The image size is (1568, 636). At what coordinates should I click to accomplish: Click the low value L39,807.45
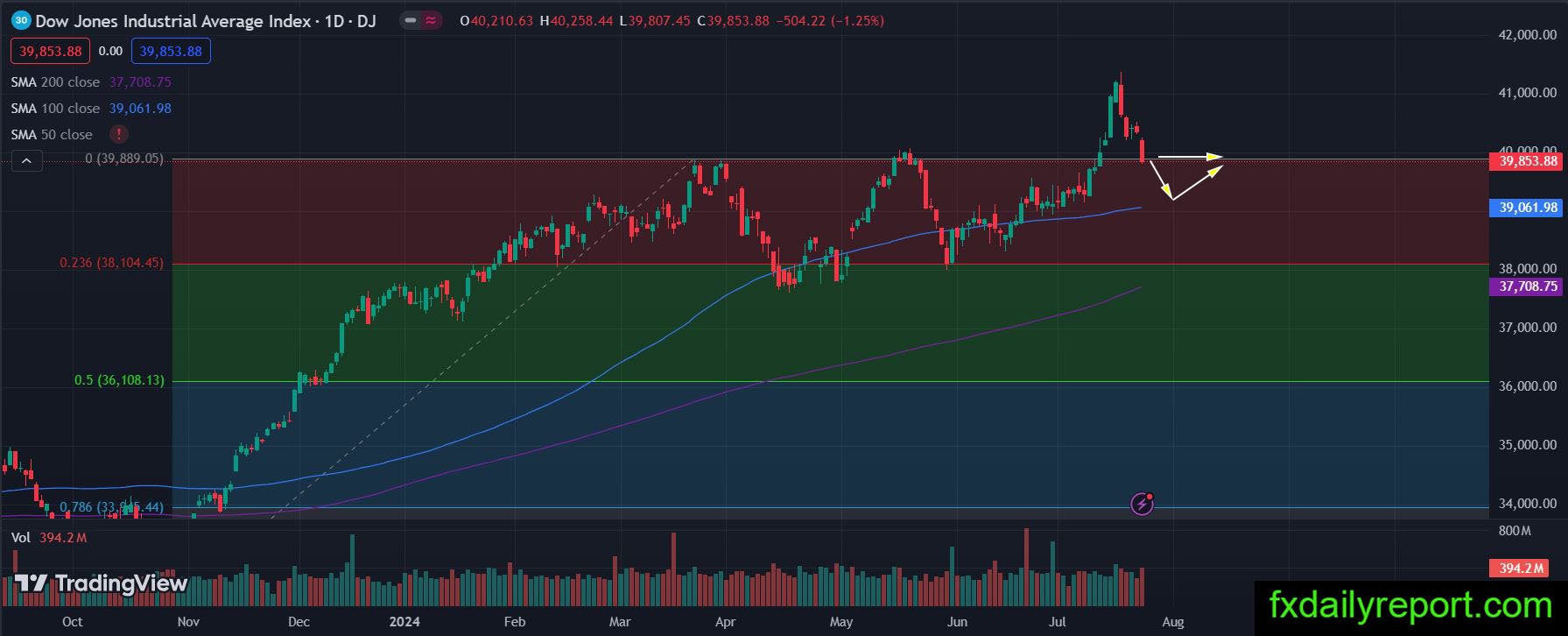coord(654,20)
